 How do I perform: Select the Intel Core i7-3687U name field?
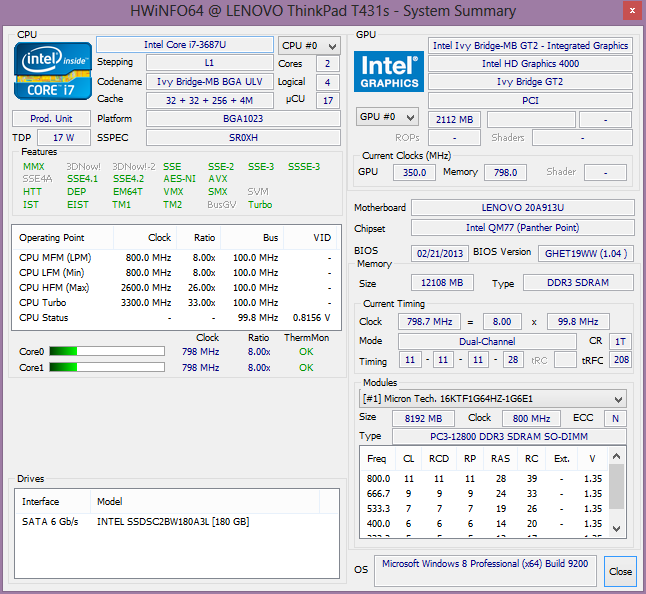pos(184,45)
